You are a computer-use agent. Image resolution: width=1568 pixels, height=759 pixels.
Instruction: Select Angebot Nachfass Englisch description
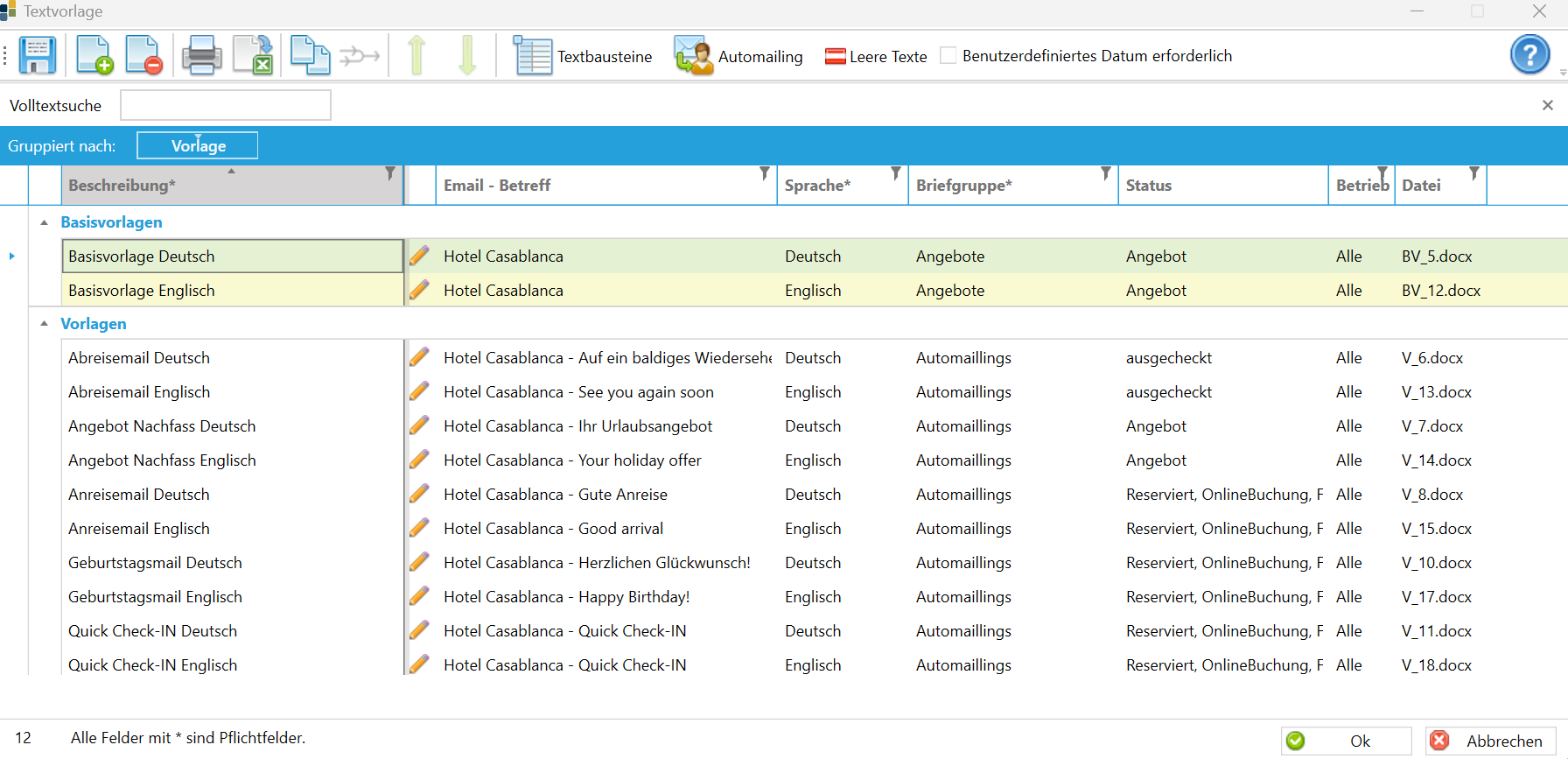[162, 460]
